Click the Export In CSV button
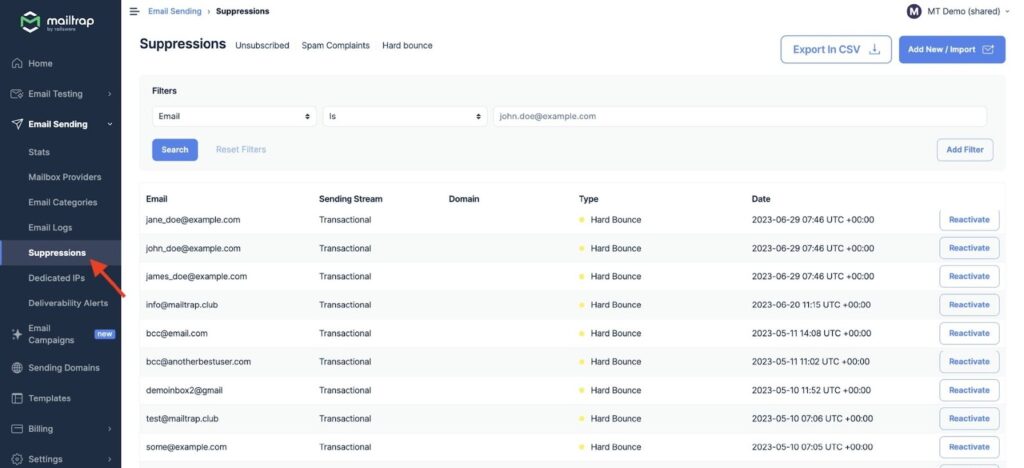Screen dimensions: 1024x468 click(x=835, y=49)
